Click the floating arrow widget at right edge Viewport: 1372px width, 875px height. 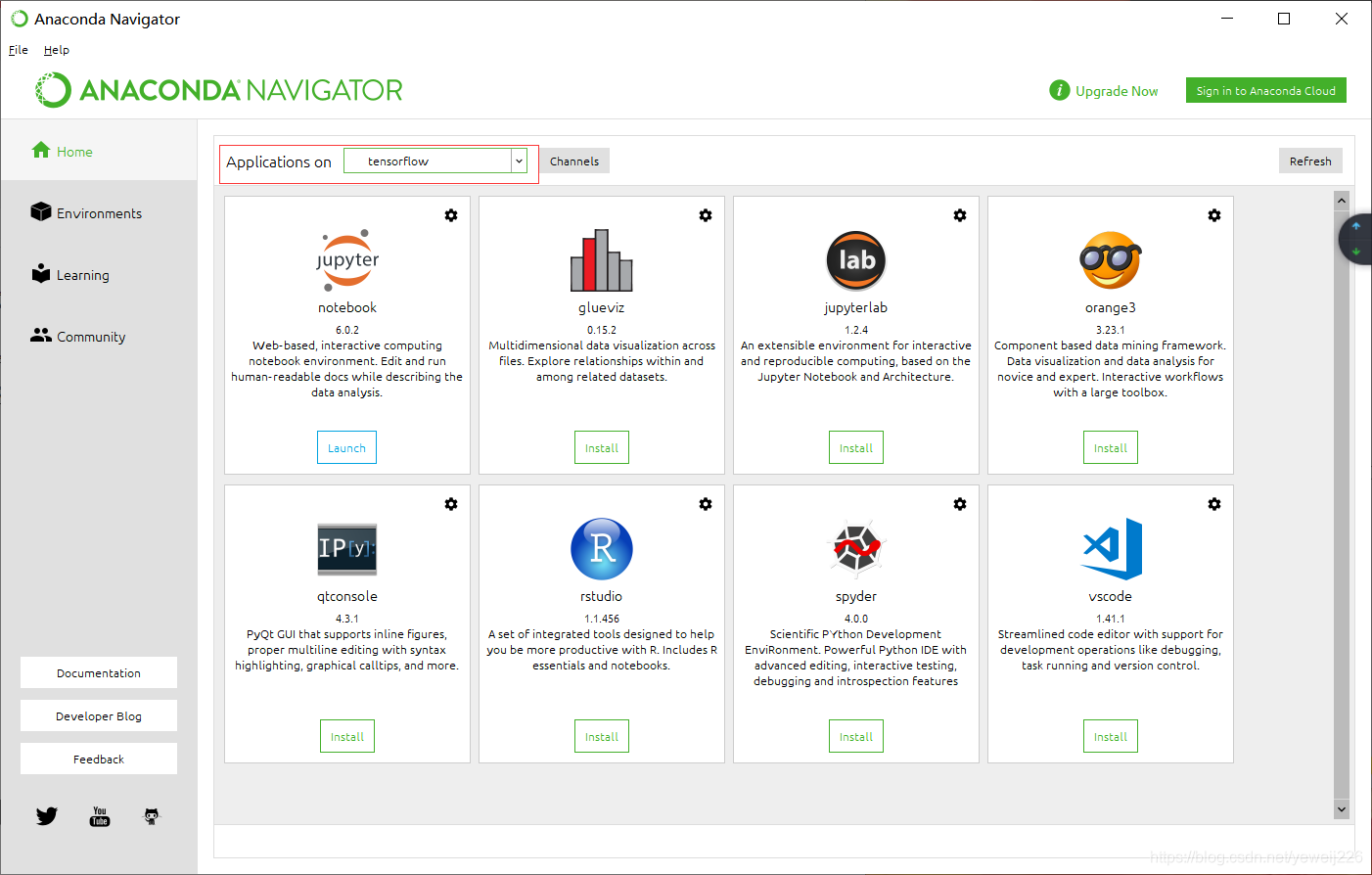[x=1355, y=239]
